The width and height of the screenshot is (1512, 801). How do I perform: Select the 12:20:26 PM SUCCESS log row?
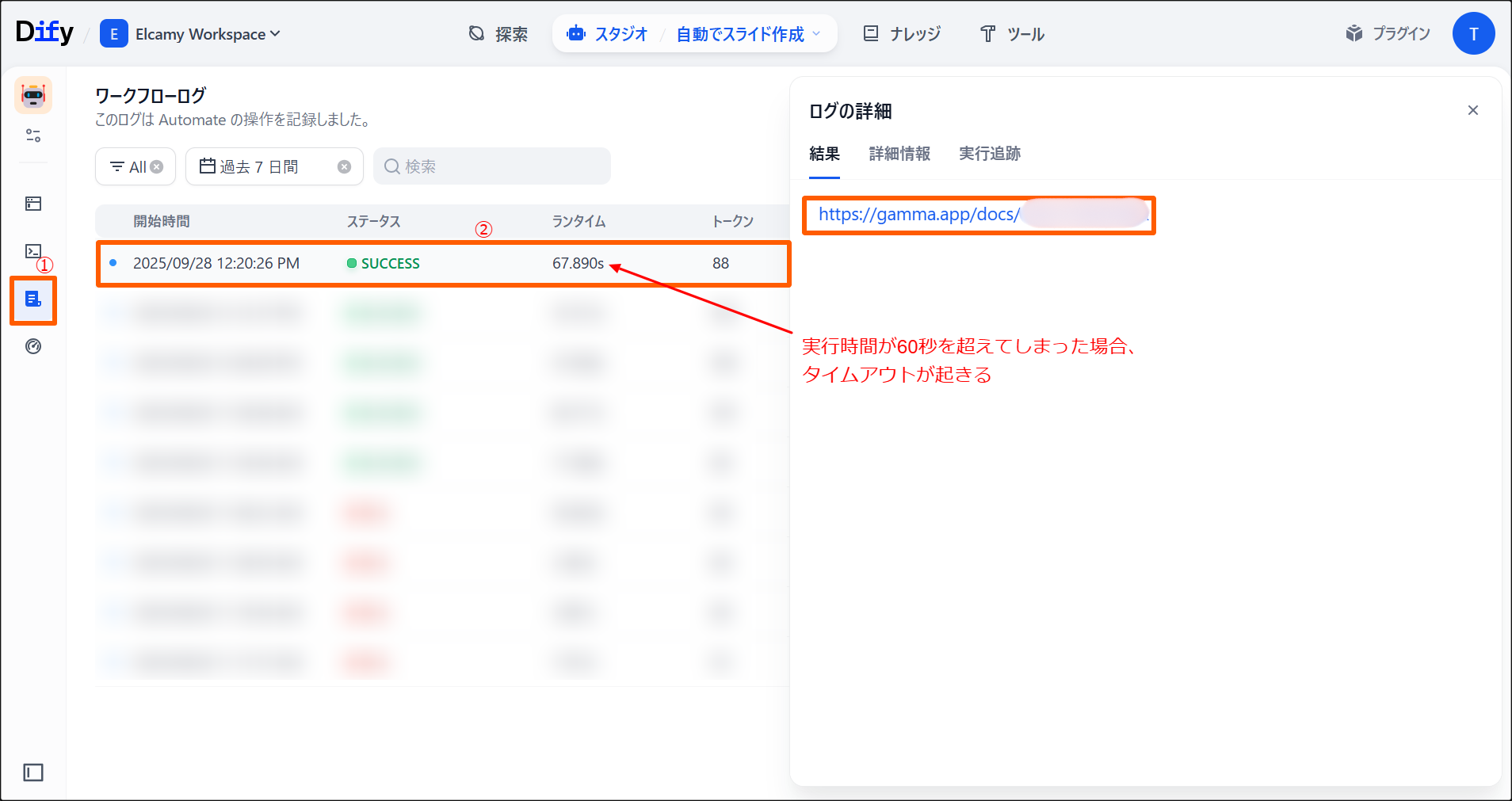point(442,264)
